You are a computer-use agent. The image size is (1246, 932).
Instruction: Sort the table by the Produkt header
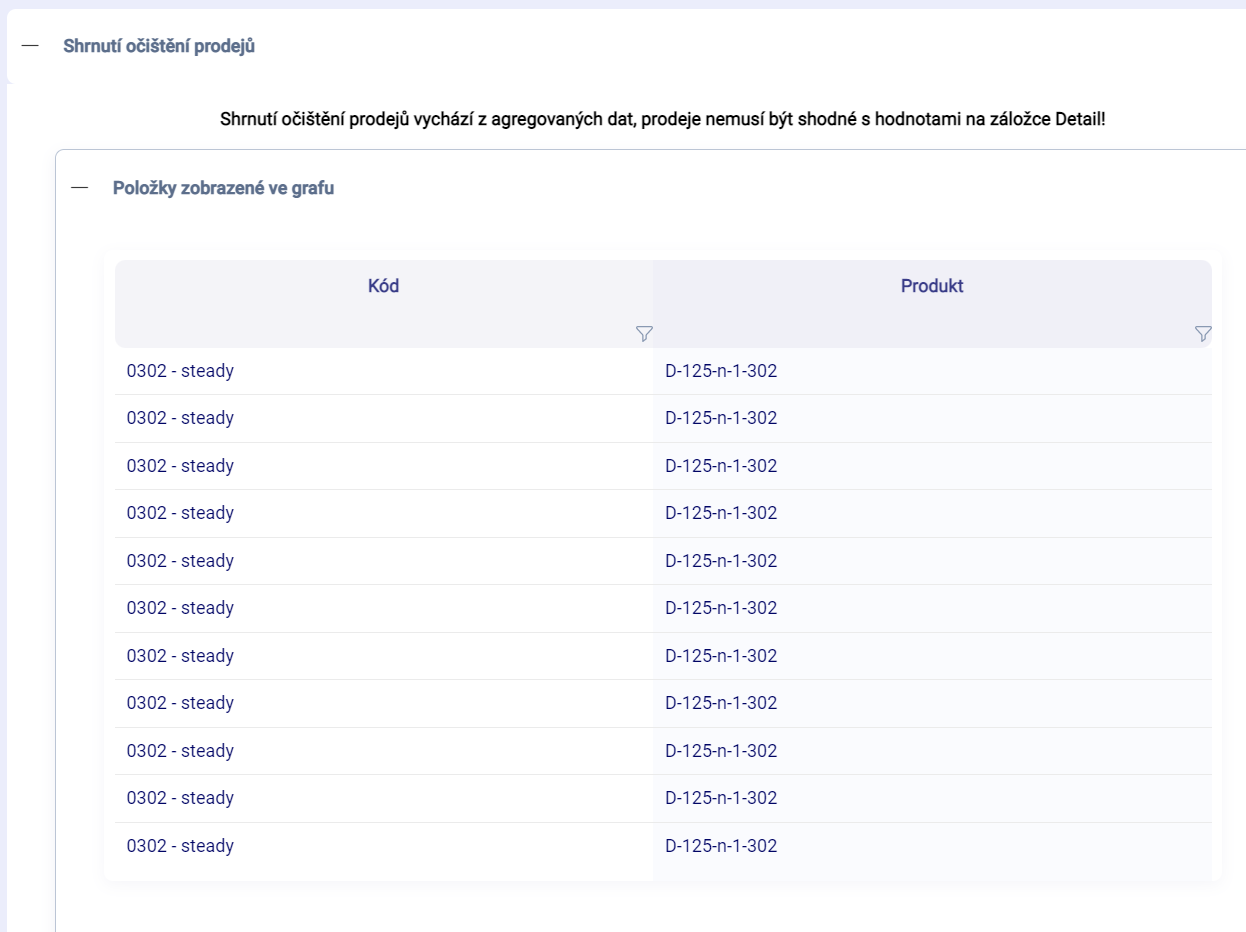pyautogui.click(x=931, y=286)
